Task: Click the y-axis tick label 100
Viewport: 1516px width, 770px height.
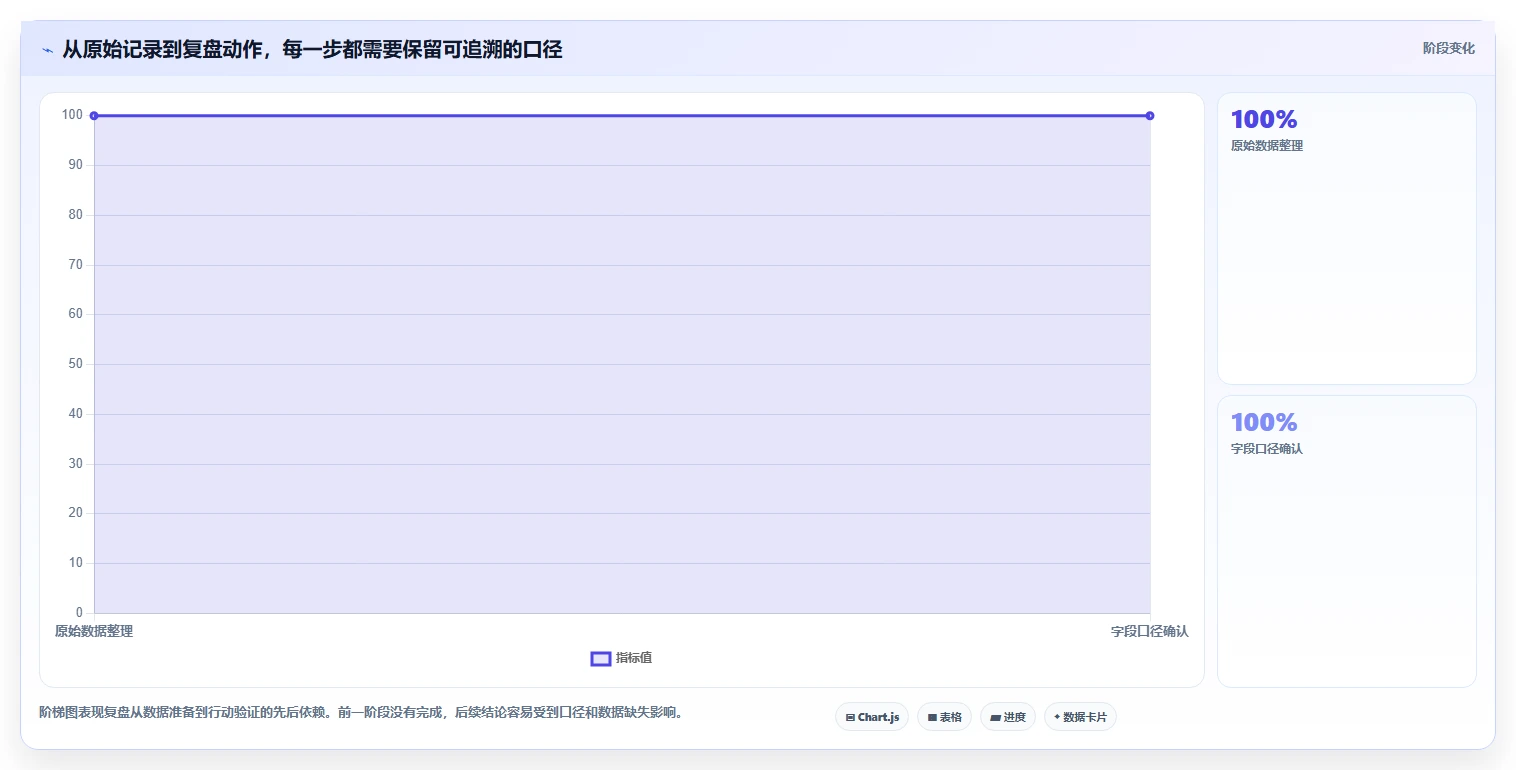Action: 72,115
